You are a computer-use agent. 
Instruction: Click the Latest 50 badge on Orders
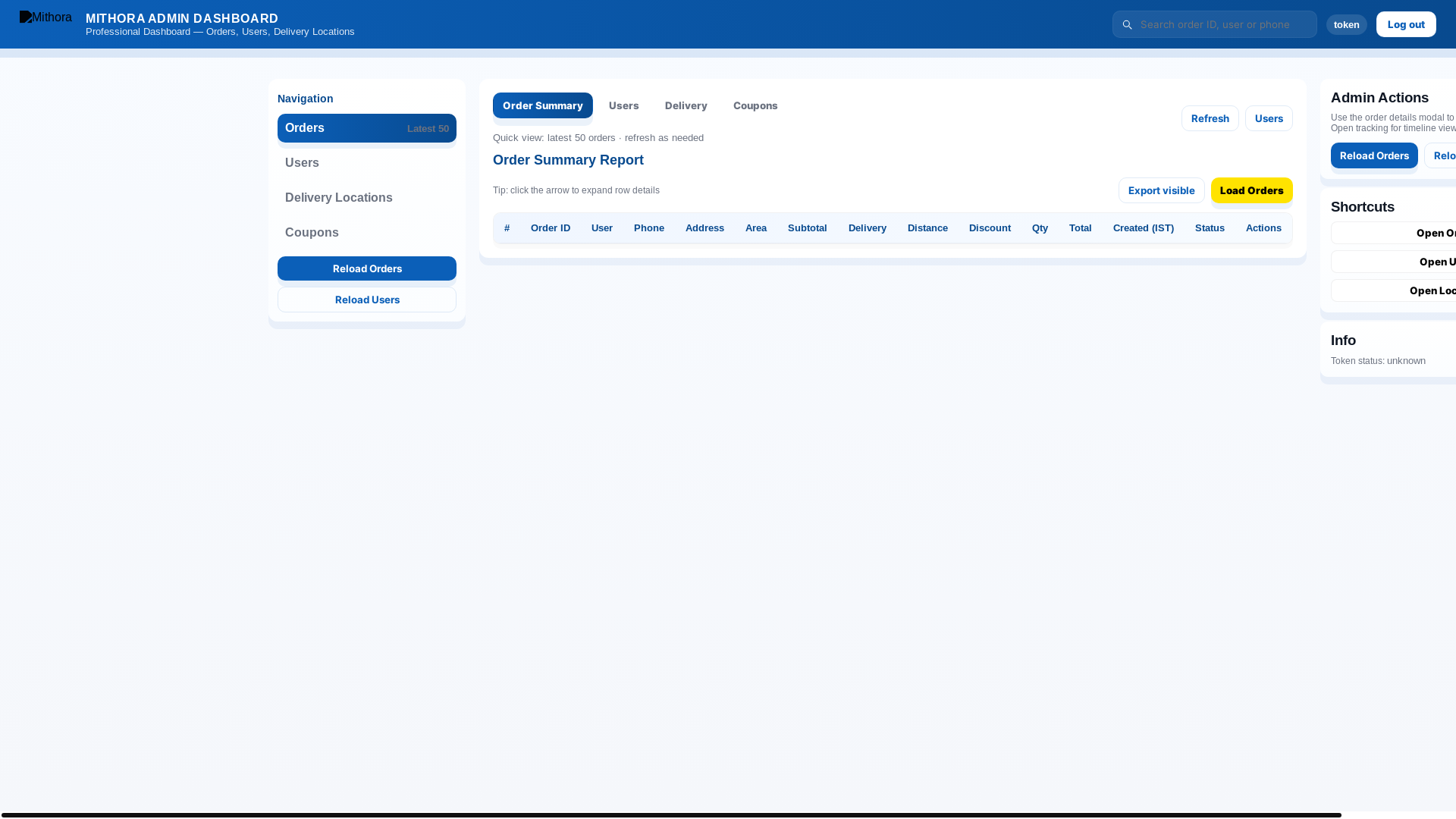[428, 129]
